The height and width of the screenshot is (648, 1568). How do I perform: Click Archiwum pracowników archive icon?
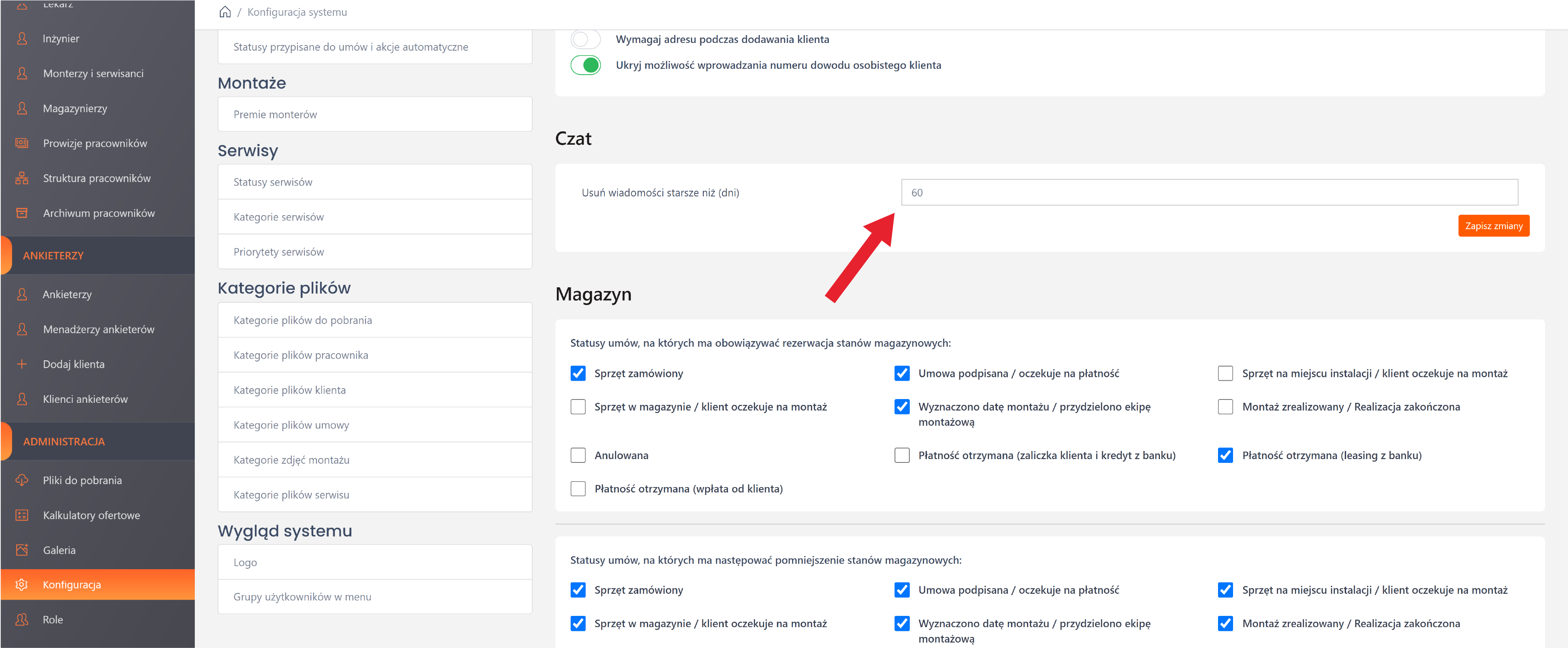click(x=22, y=213)
